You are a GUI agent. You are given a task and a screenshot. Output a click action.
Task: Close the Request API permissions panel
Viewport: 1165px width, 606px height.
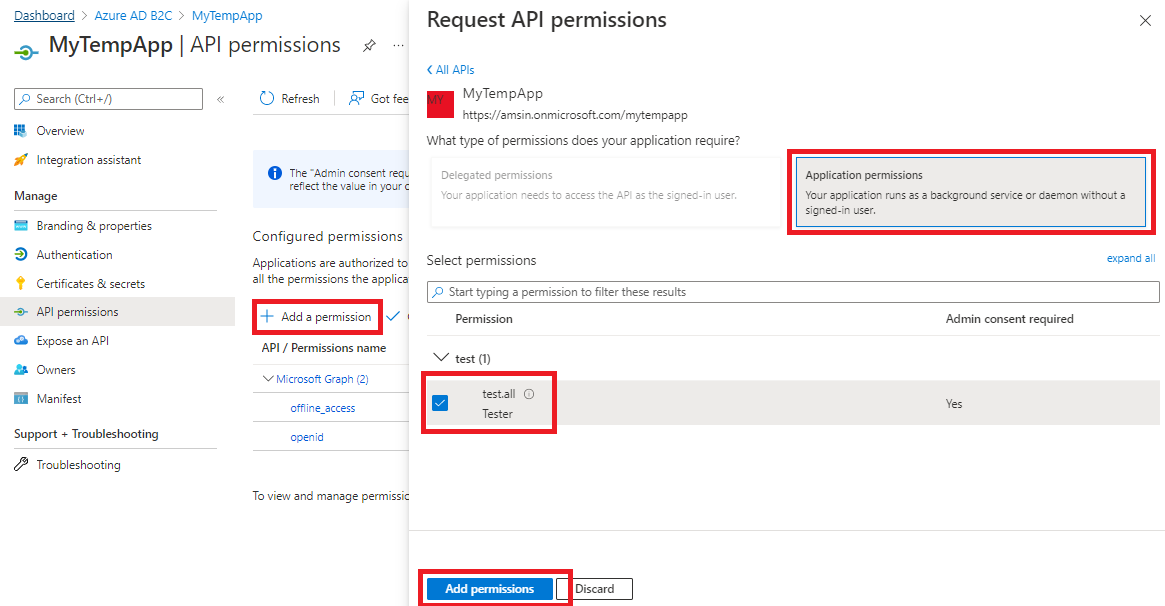1145,21
